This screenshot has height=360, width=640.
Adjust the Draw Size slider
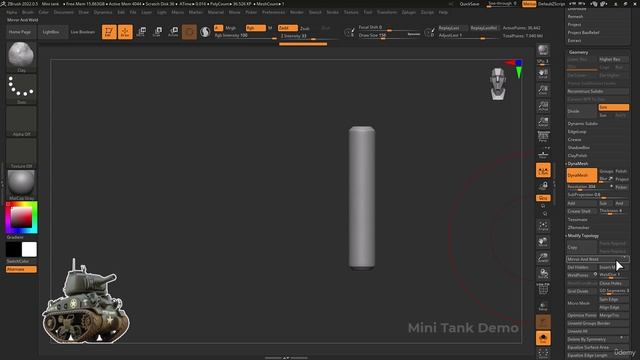coord(389,36)
